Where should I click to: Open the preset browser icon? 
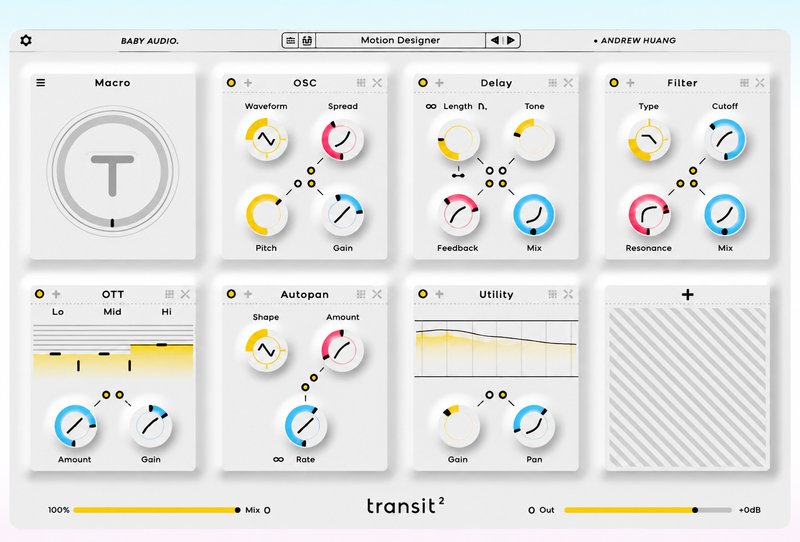point(291,40)
